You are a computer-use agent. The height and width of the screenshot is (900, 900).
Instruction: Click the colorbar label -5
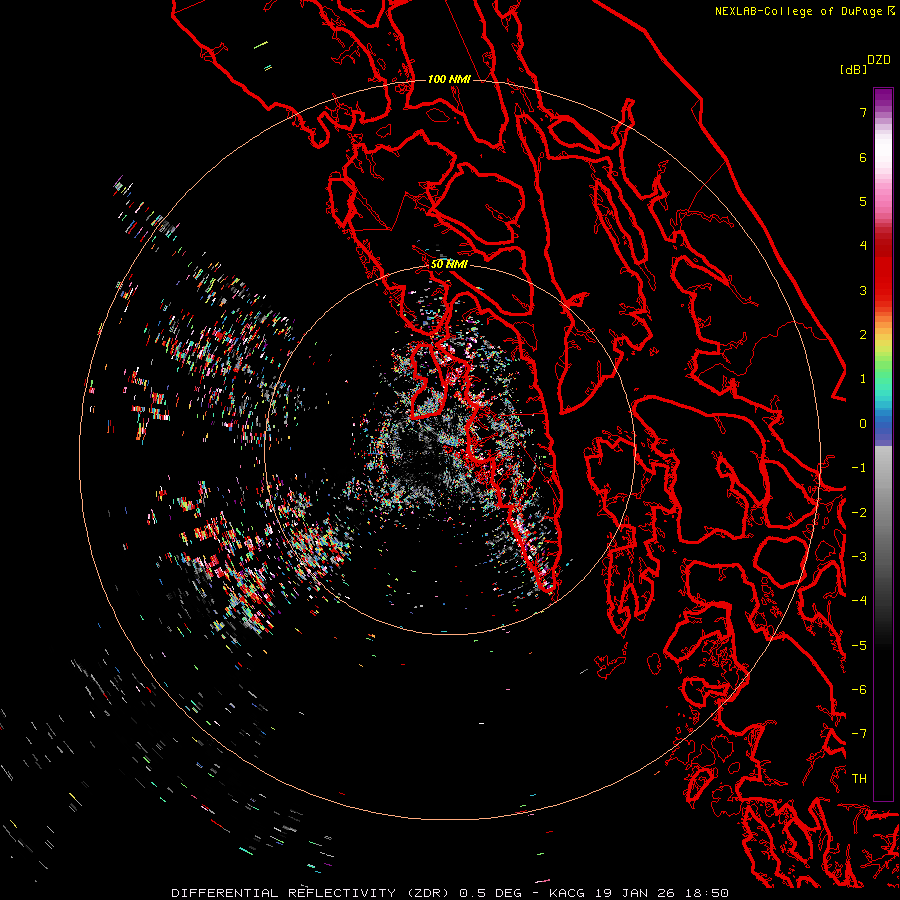(859, 646)
